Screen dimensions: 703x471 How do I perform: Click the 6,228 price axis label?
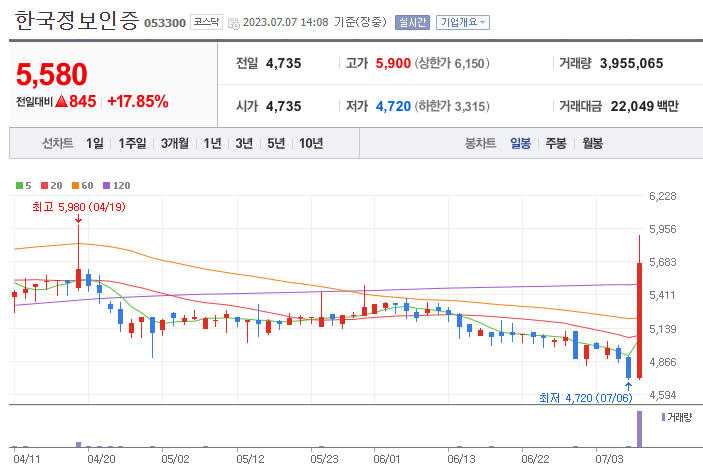tap(663, 196)
